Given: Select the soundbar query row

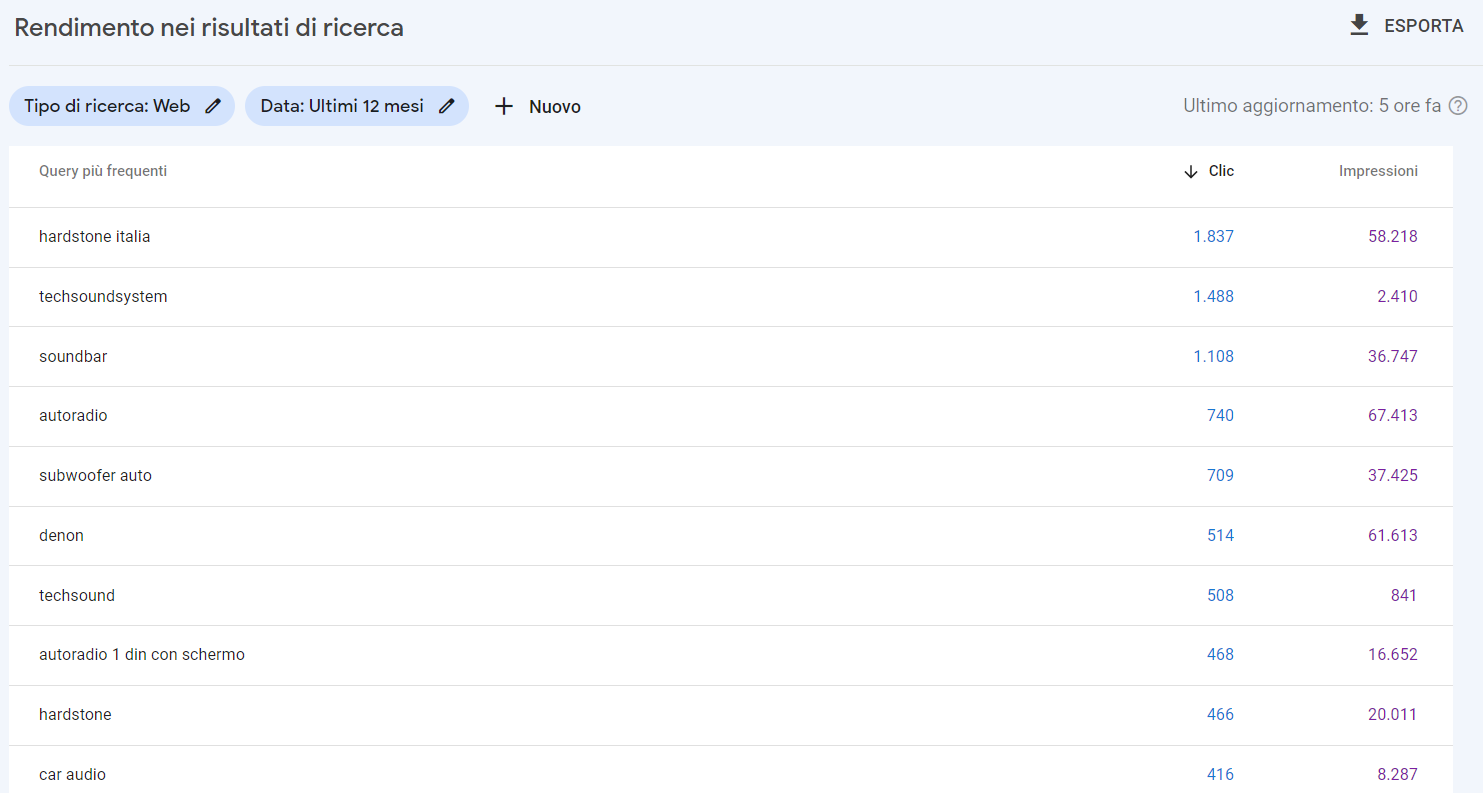Looking at the screenshot, I should point(731,356).
